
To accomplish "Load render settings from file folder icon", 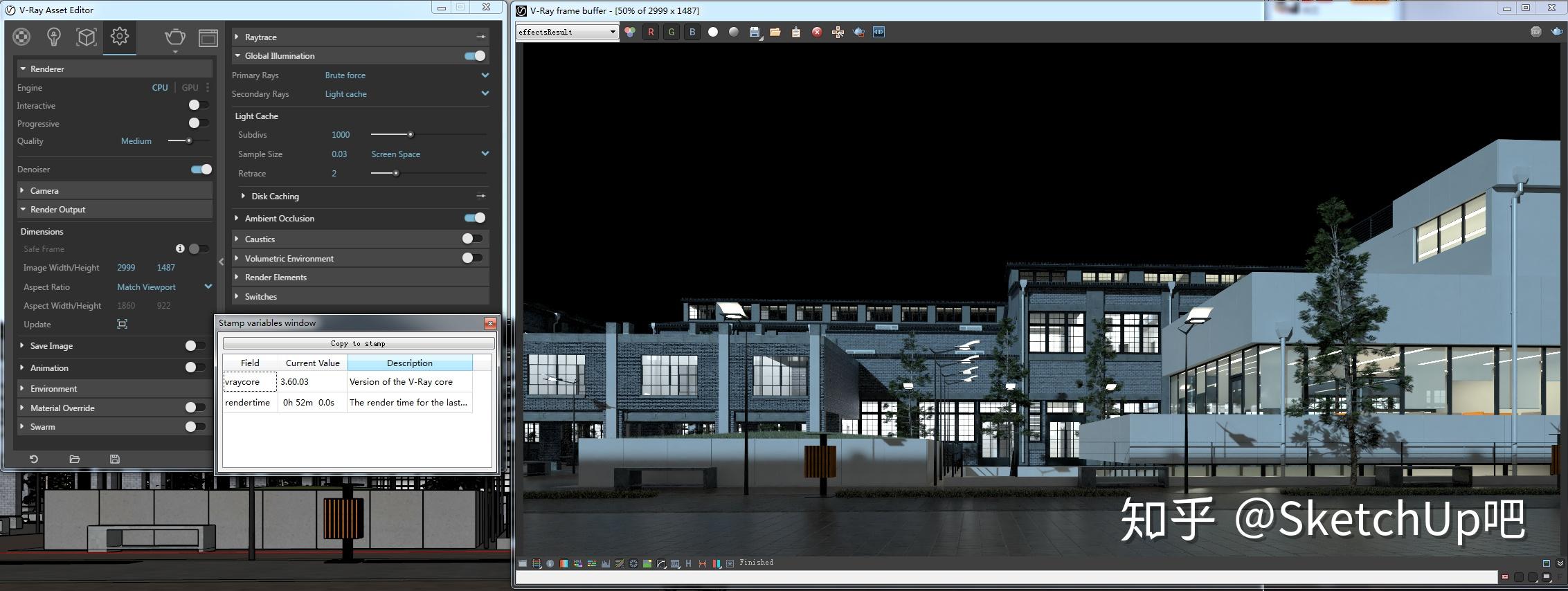I will click(x=75, y=459).
